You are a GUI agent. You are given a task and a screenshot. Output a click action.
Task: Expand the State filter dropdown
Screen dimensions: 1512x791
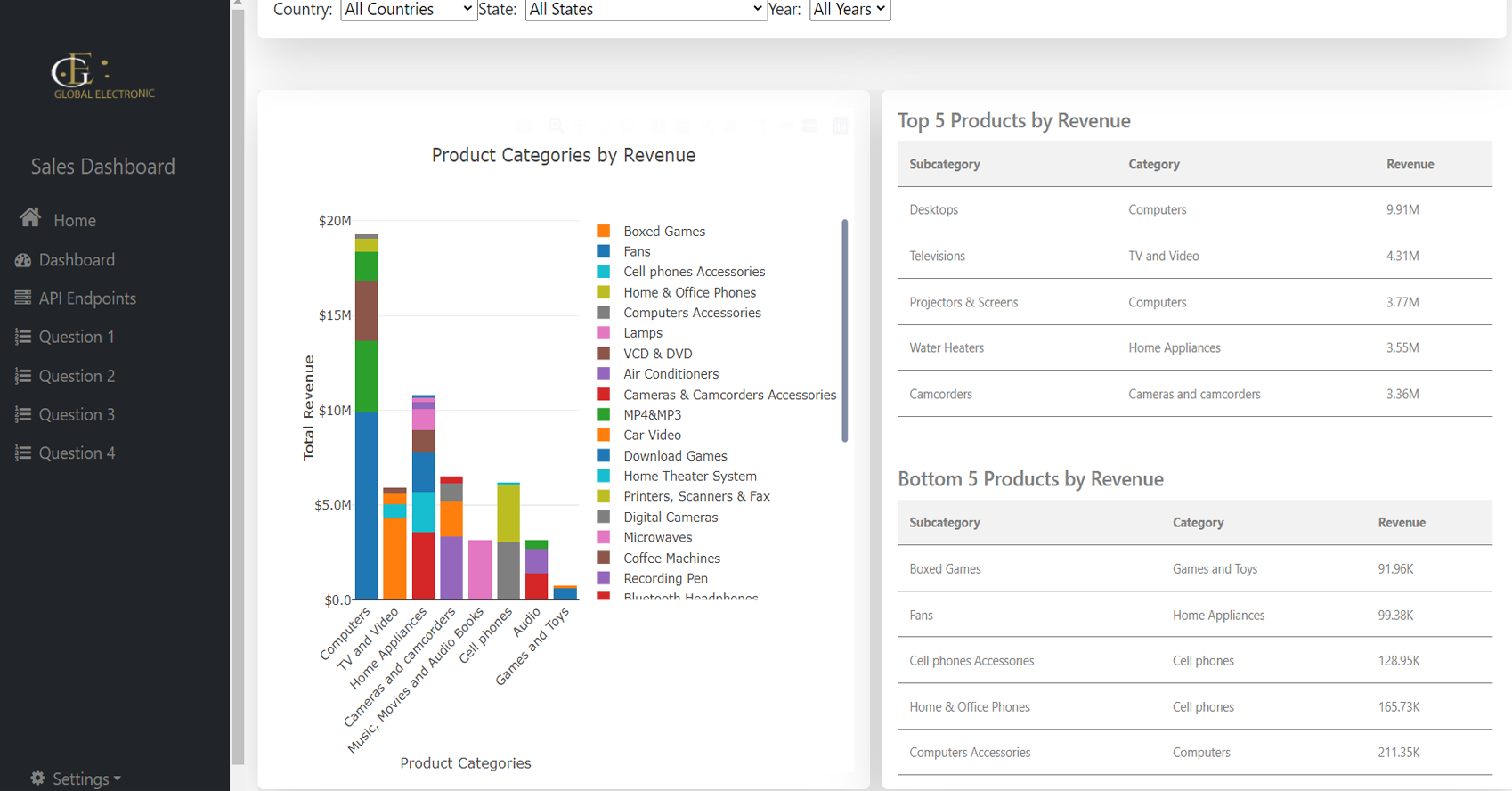(646, 10)
